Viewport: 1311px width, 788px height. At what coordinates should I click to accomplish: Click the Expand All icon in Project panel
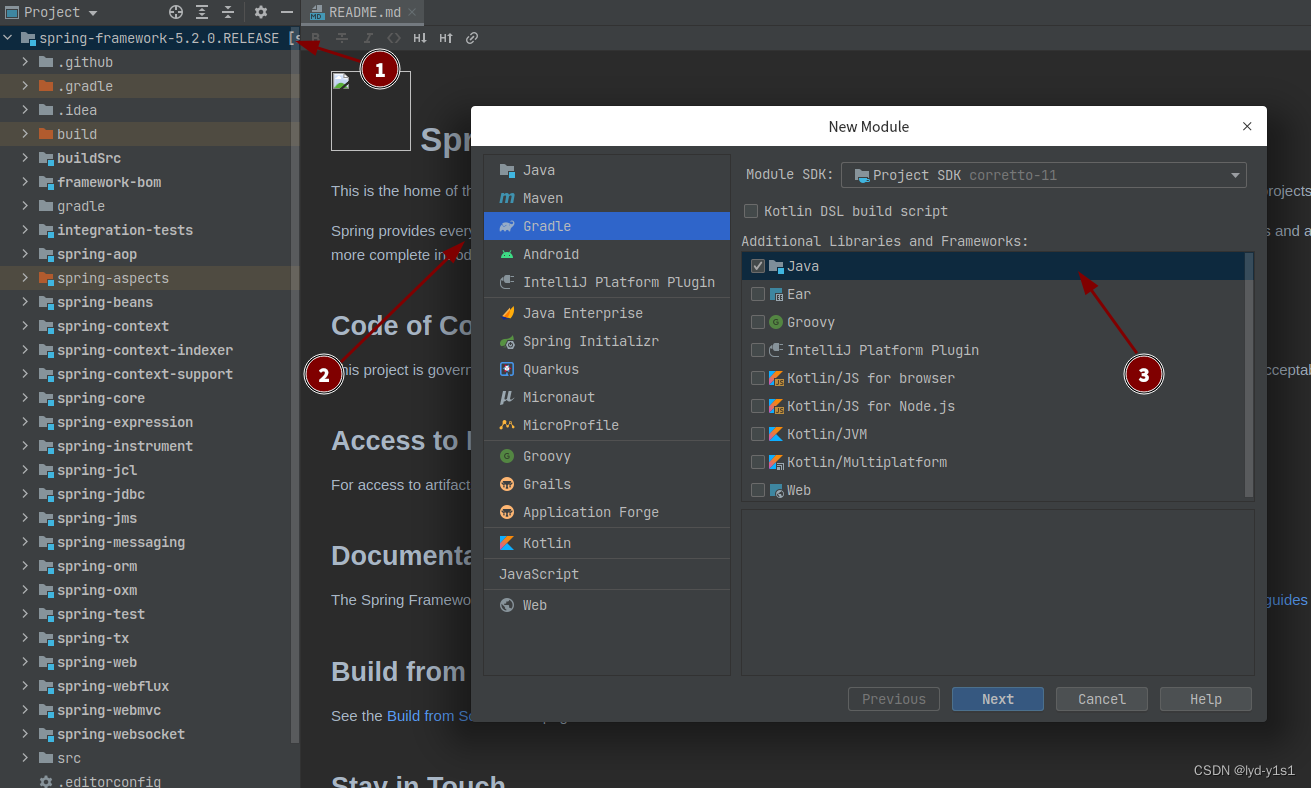click(202, 12)
